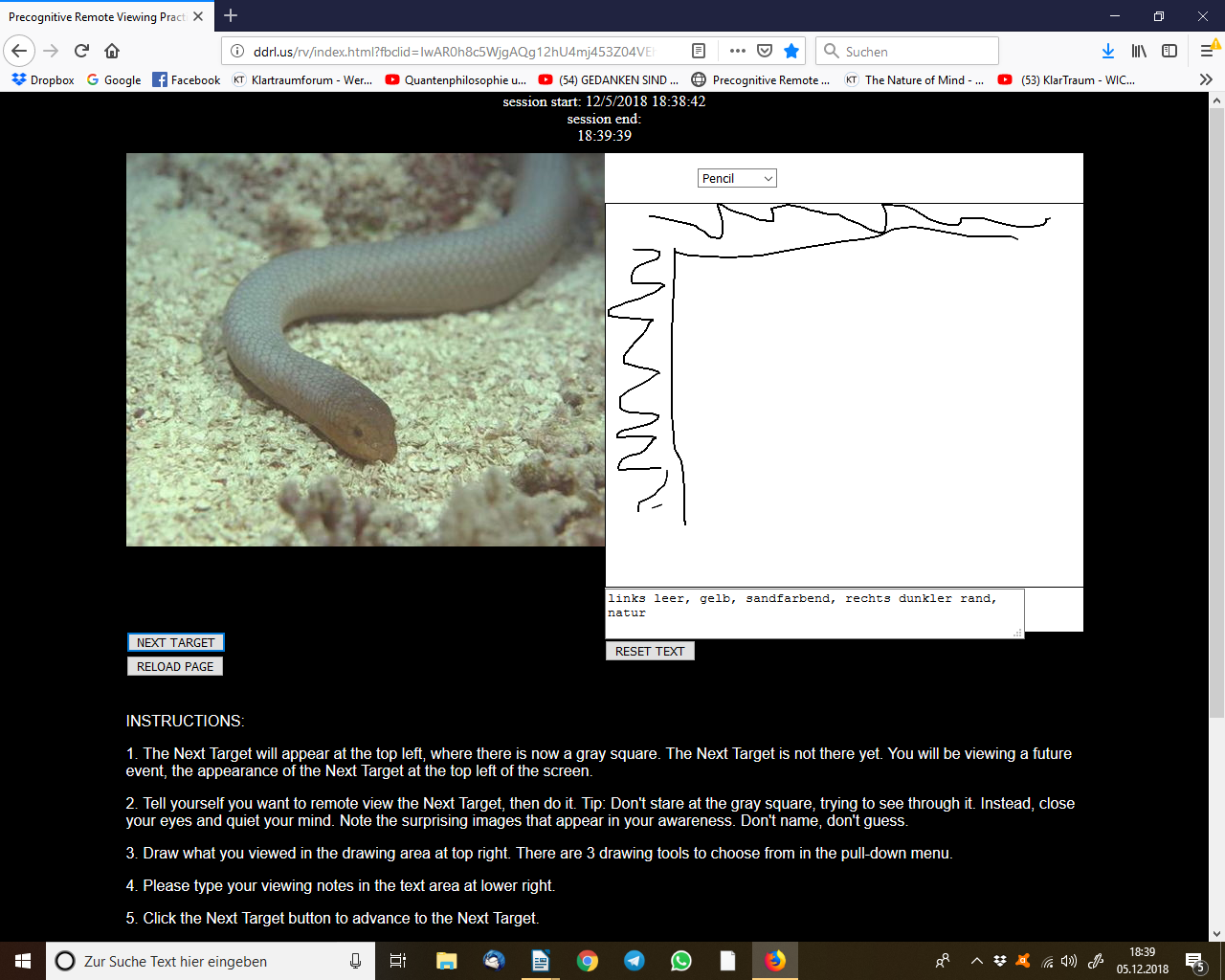Expand the Pencil drawing tool dropdown
1225x980 pixels.
pyautogui.click(x=736, y=178)
